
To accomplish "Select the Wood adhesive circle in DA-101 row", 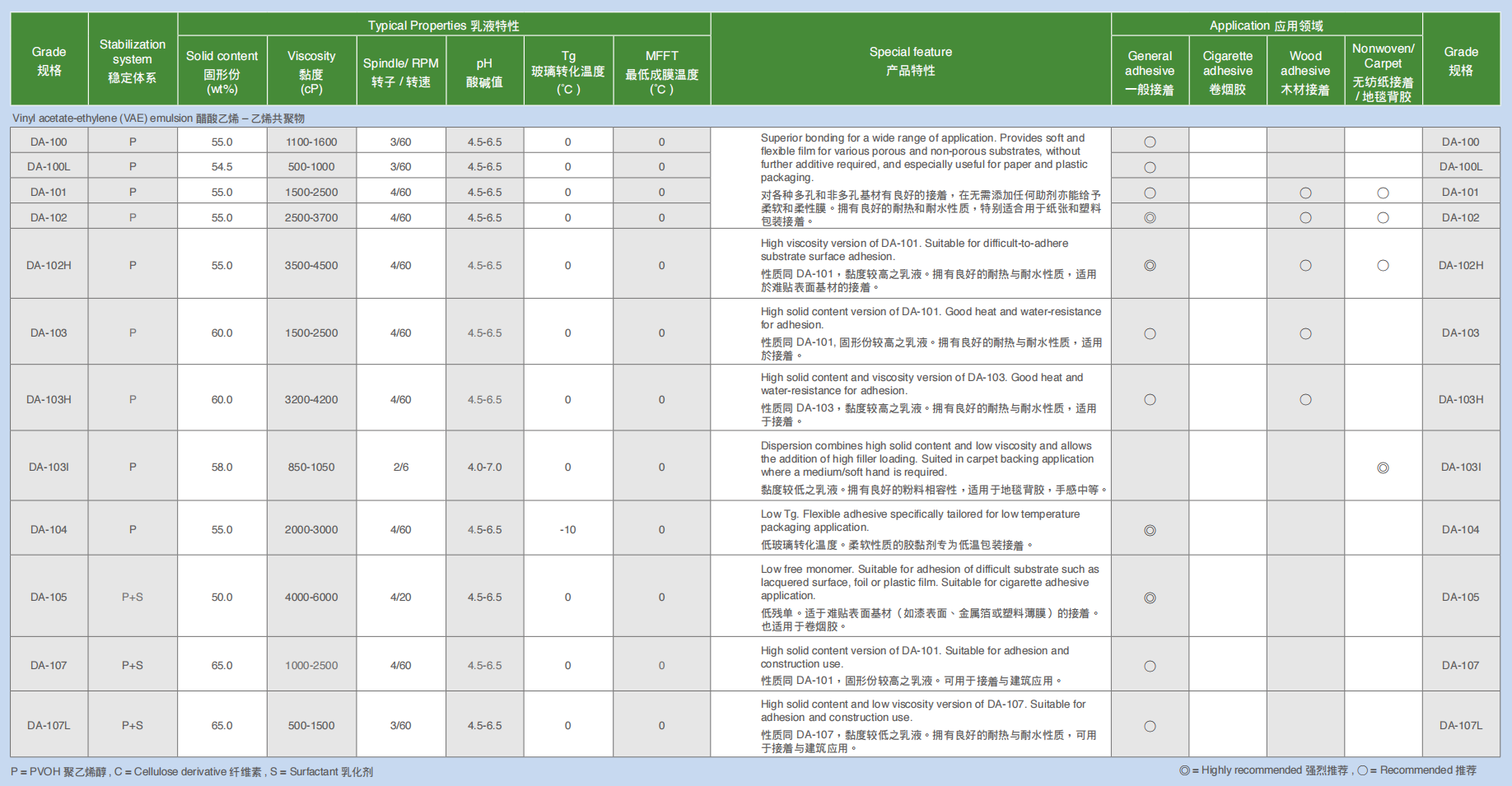I will tap(1305, 193).
